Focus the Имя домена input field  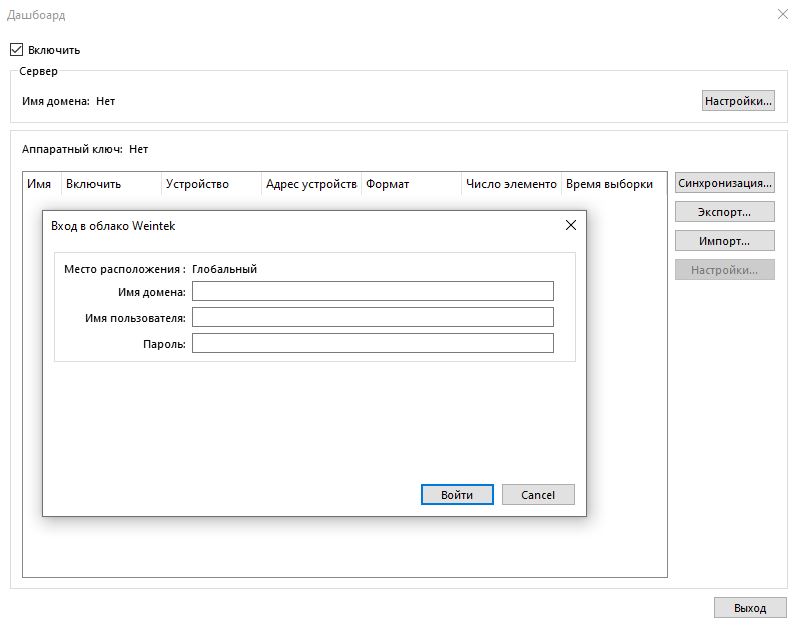click(x=372, y=291)
